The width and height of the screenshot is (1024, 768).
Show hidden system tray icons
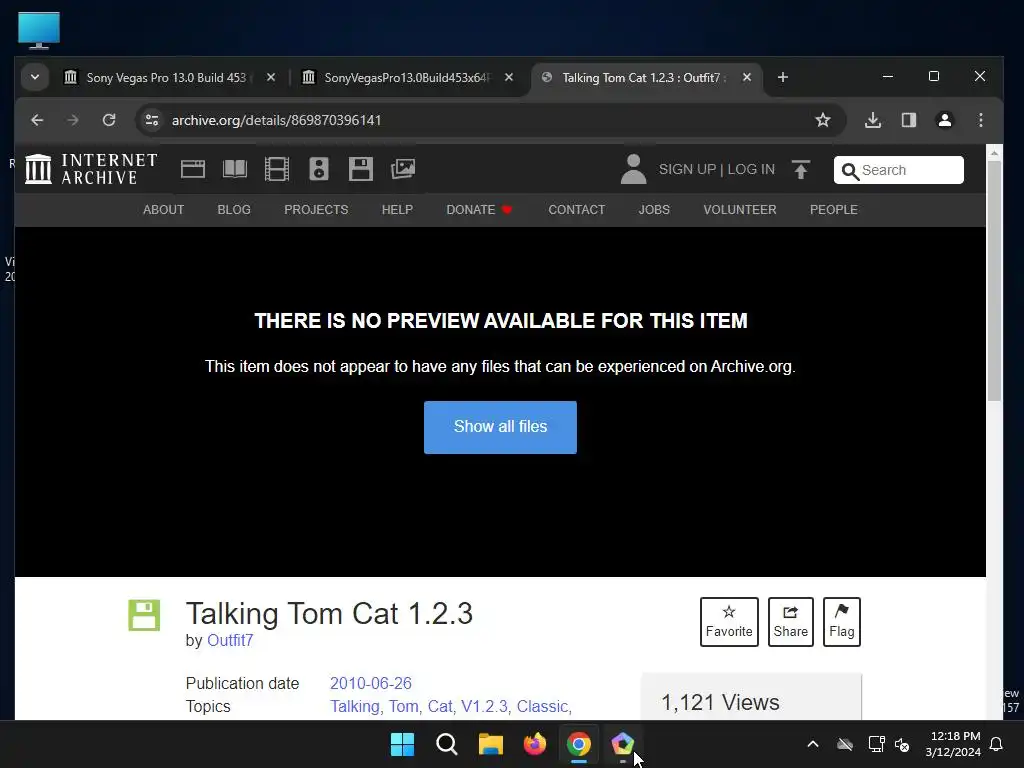coord(812,744)
